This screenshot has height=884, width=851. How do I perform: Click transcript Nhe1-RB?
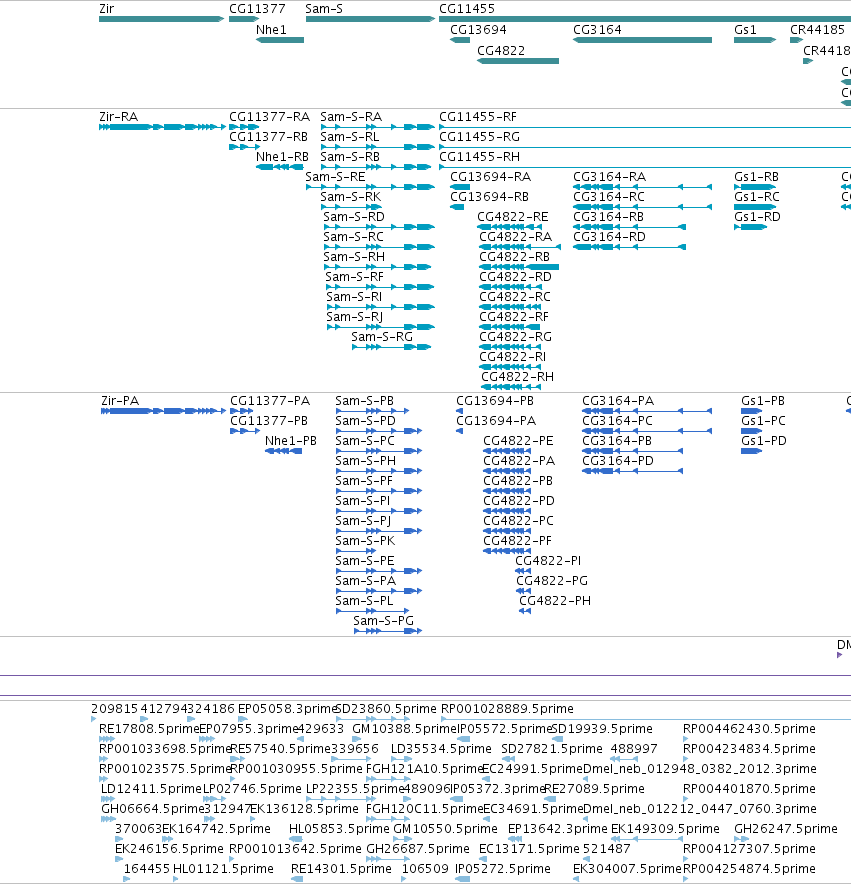click(280, 167)
